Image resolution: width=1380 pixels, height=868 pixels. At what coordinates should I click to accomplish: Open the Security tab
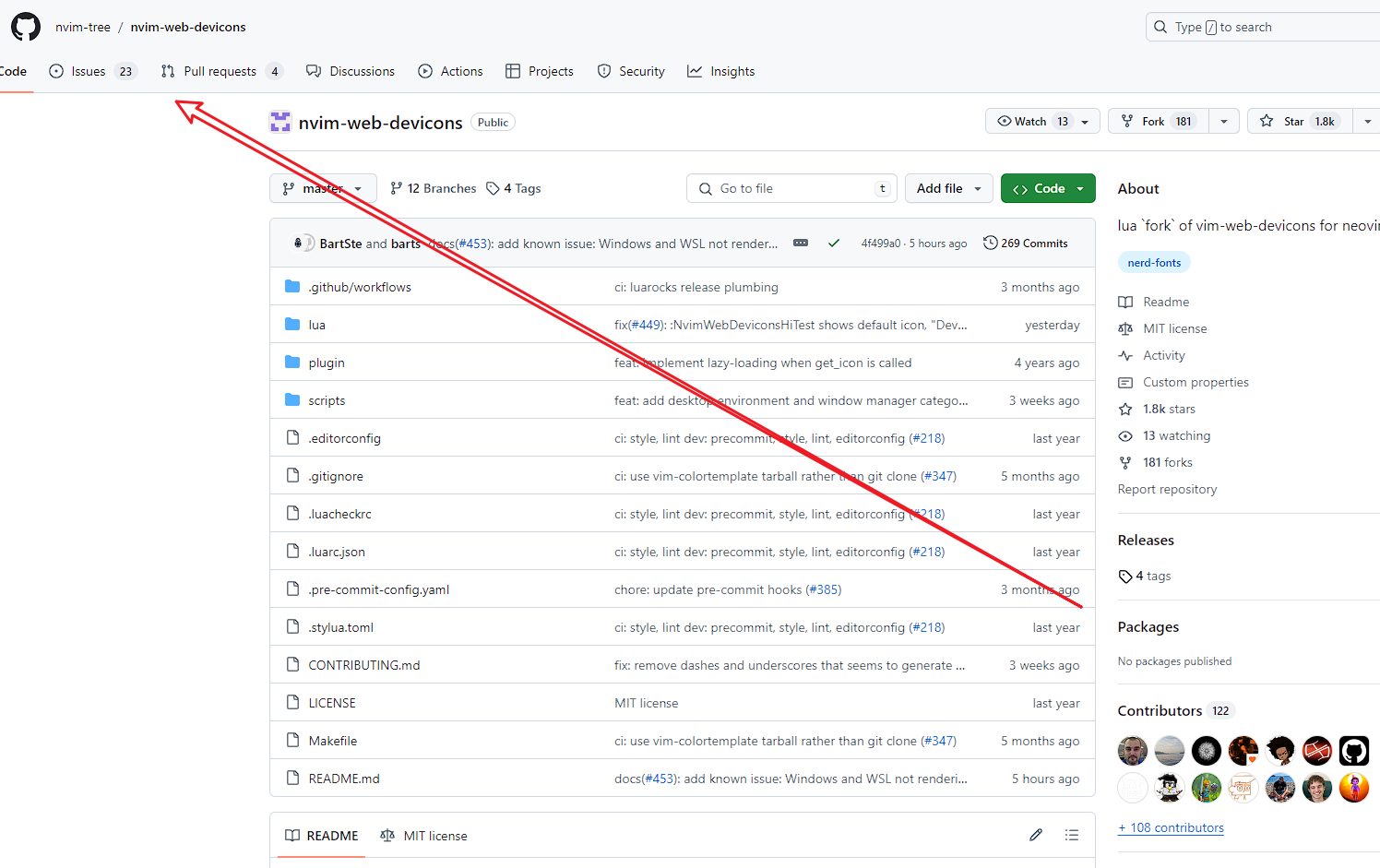tap(631, 71)
